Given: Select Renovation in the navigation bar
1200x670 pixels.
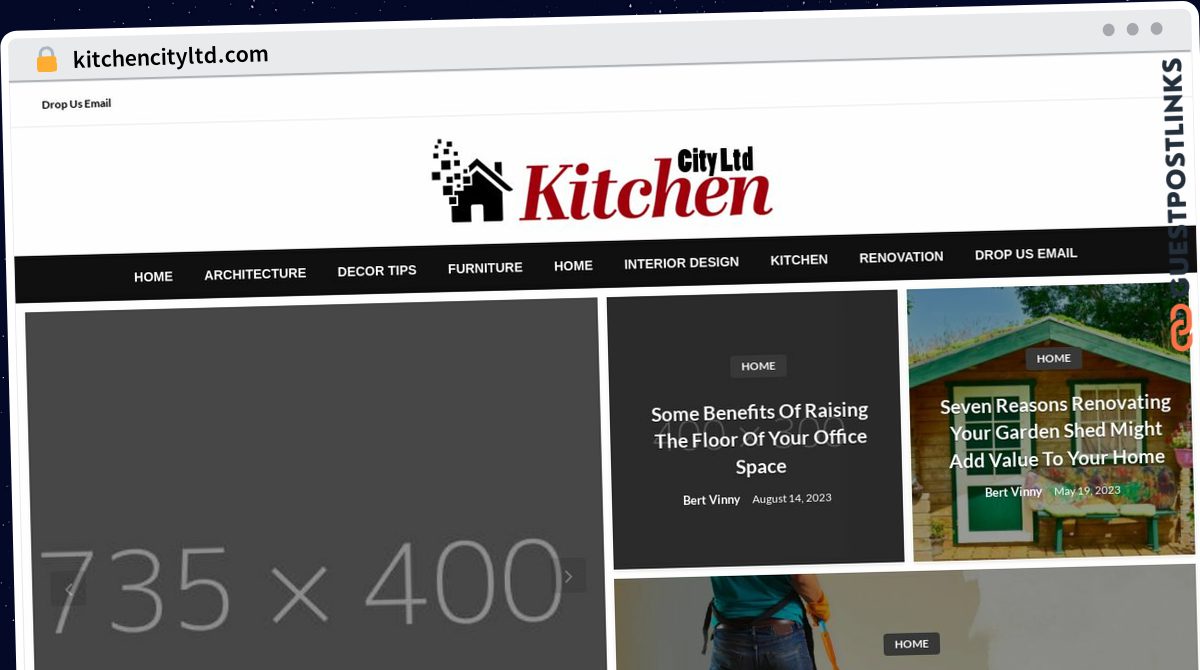Looking at the screenshot, I should [901, 257].
